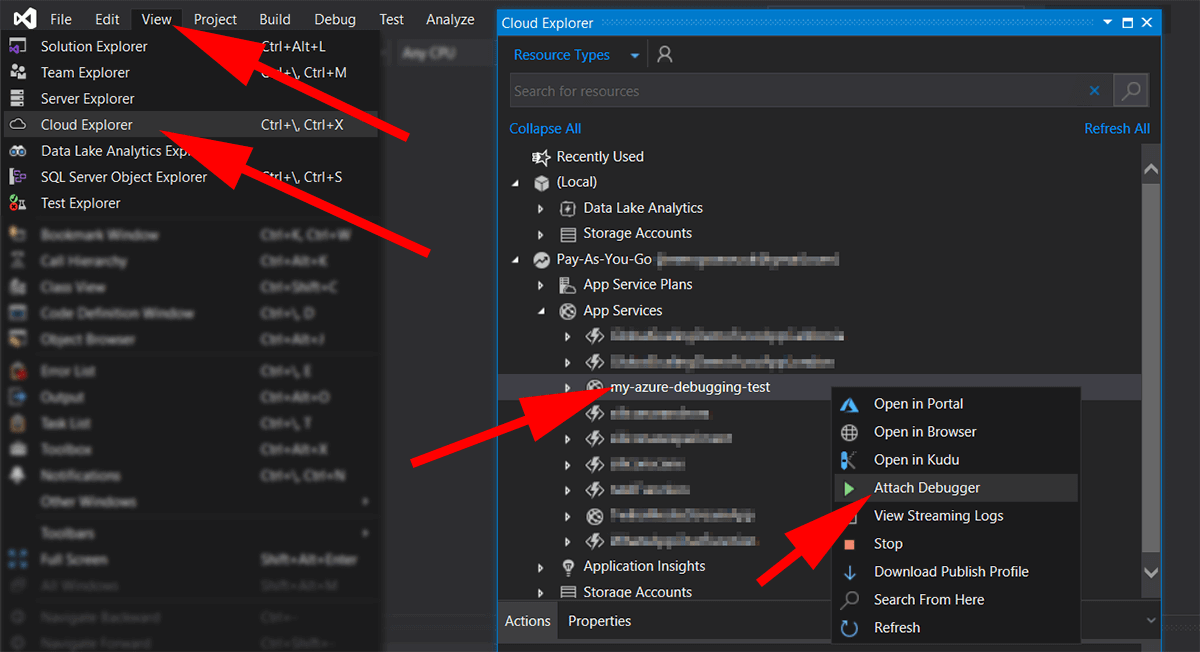Expand the my-azure-debugging-test node
Image resolution: width=1200 pixels, height=652 pixels.
click(567, 387)
